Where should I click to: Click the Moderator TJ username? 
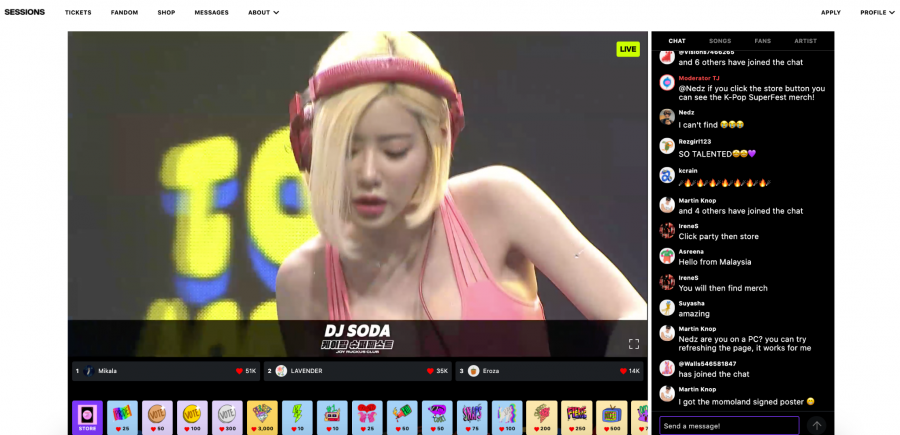tap(699, 78)
